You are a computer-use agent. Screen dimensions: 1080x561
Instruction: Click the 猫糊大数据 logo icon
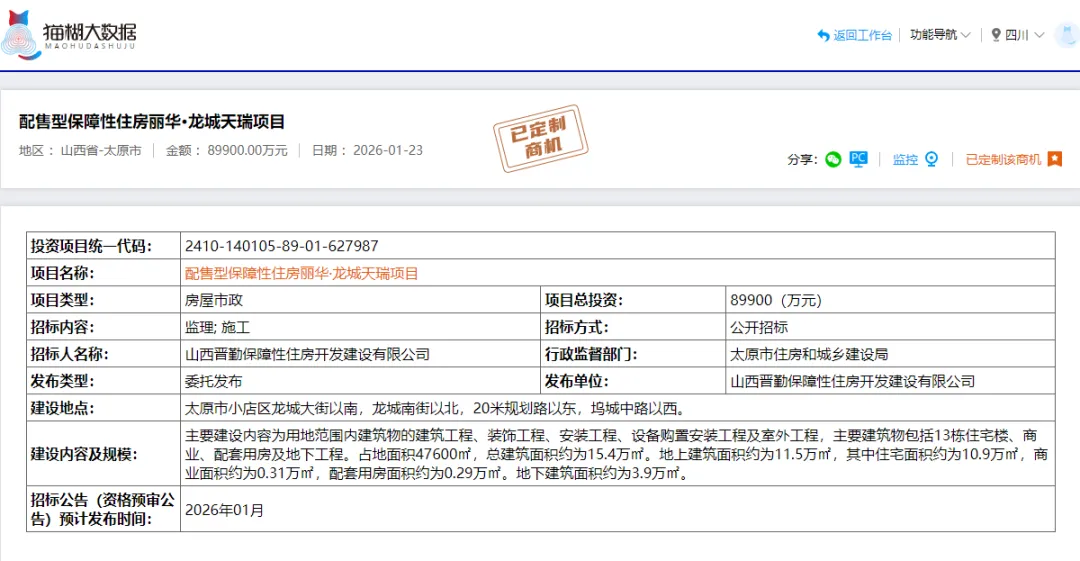pyautogui.click(x=21, y=34)
